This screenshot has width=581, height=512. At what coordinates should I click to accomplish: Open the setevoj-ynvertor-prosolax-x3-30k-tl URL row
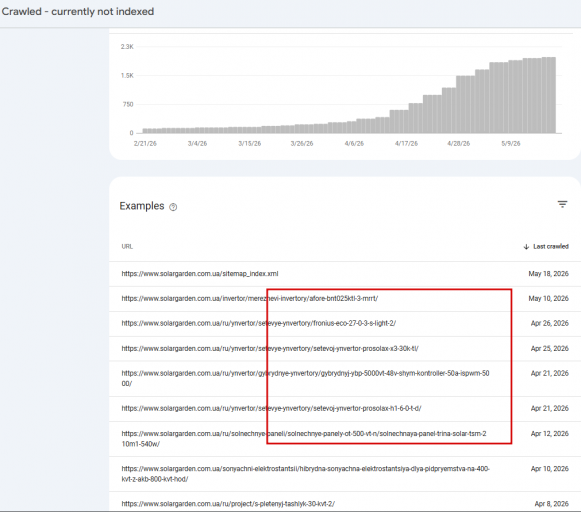click(x=345, y=349)
